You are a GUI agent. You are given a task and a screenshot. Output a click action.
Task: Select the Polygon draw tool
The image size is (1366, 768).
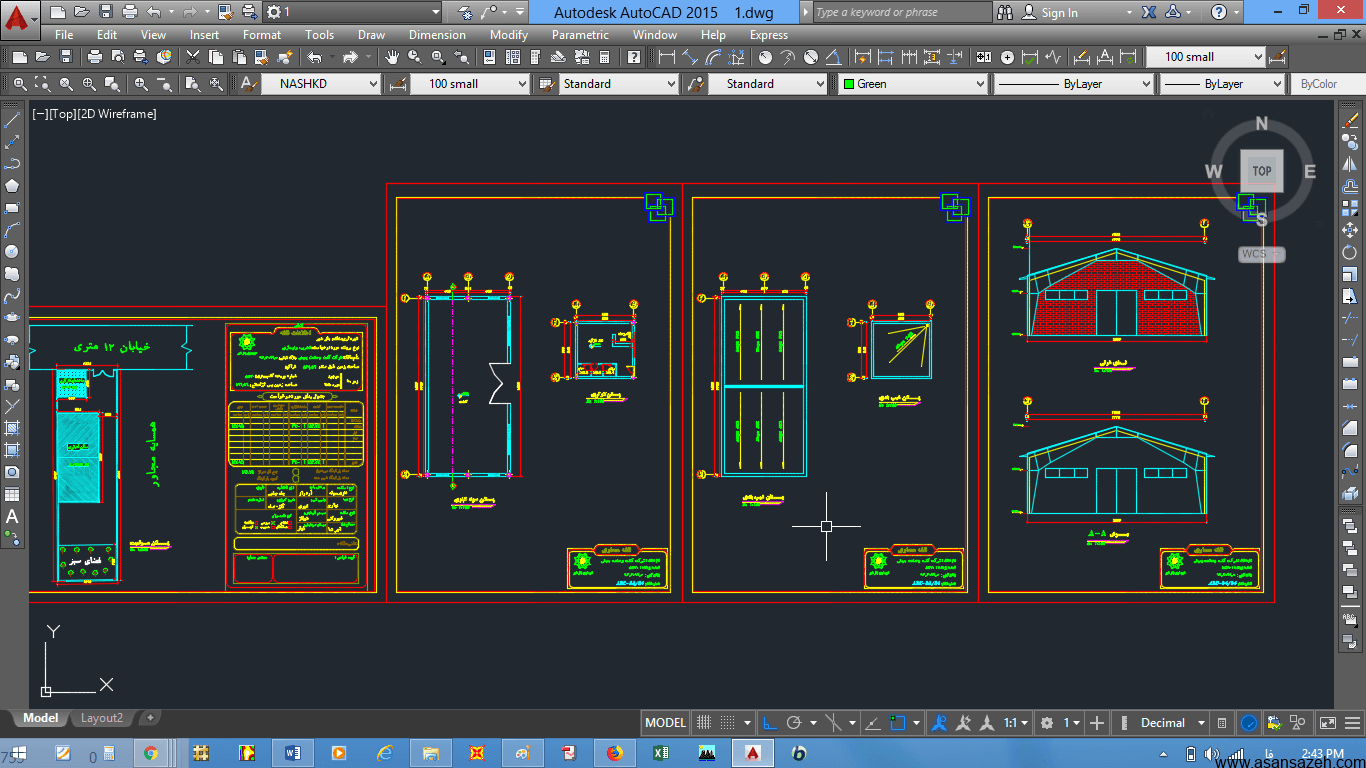(12, 185)
